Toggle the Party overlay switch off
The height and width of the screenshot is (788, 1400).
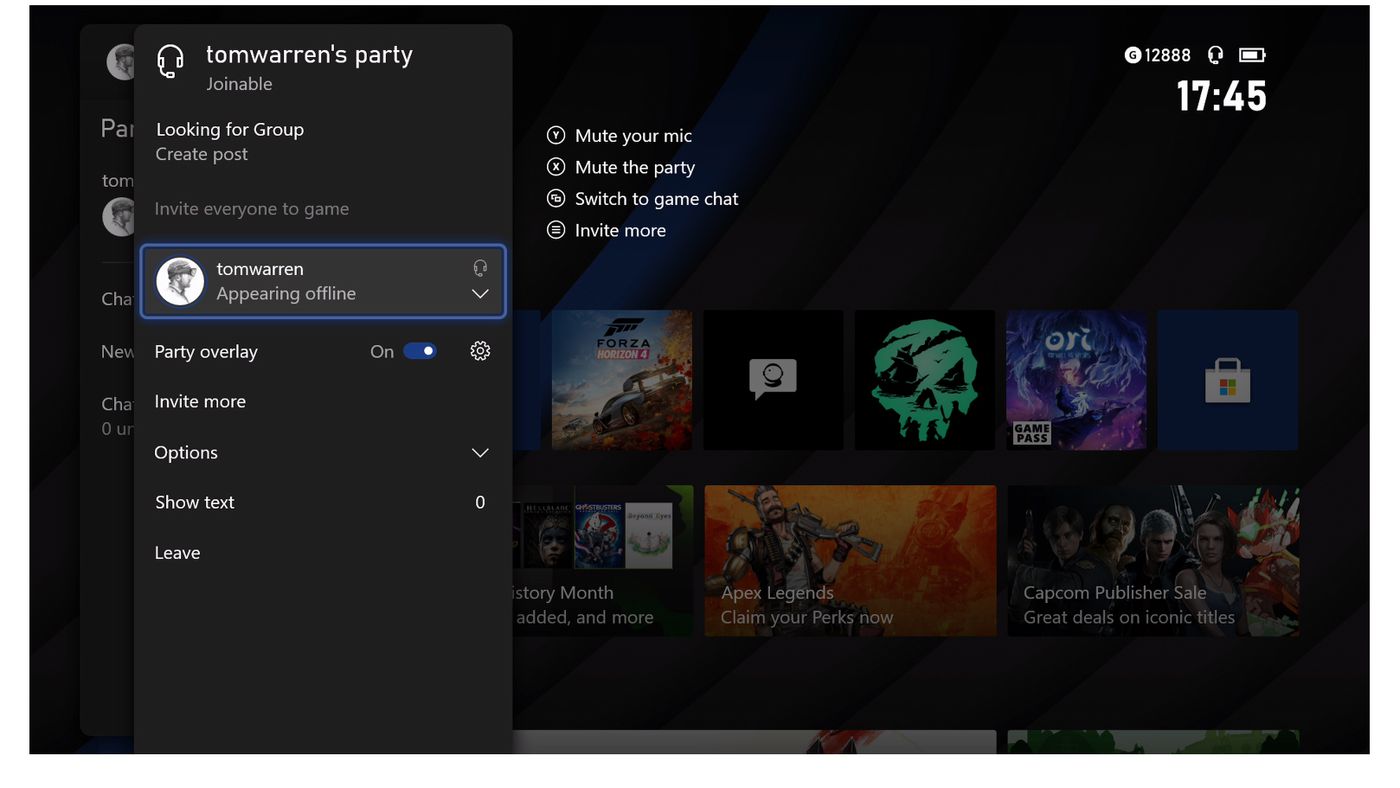(420, 351)
